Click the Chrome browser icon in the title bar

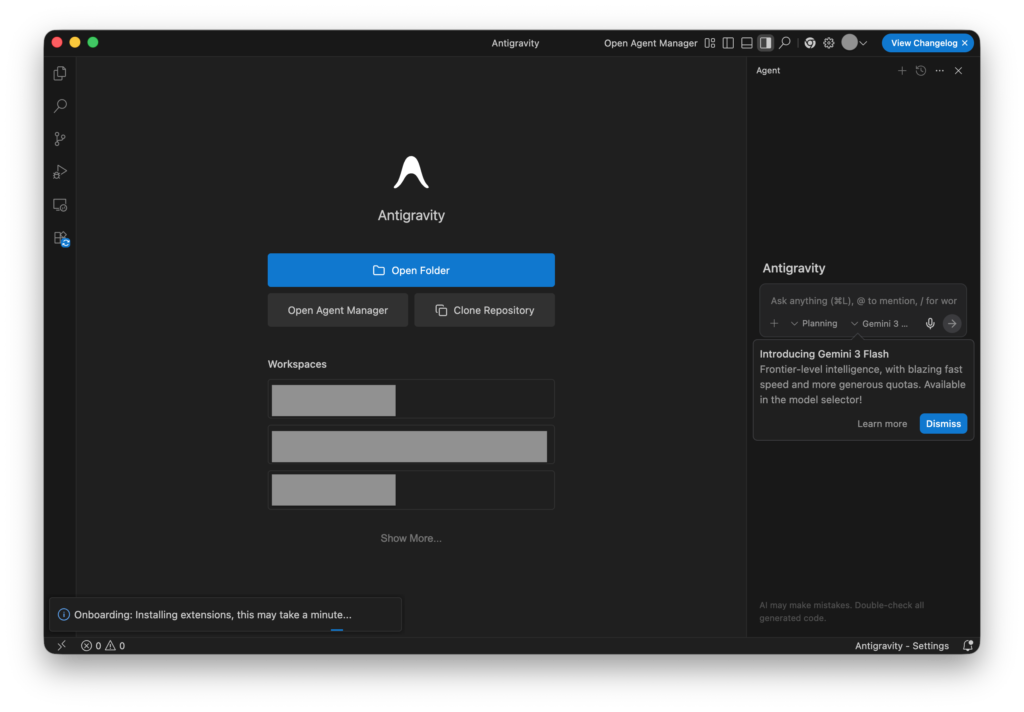[x=810, y=43]
